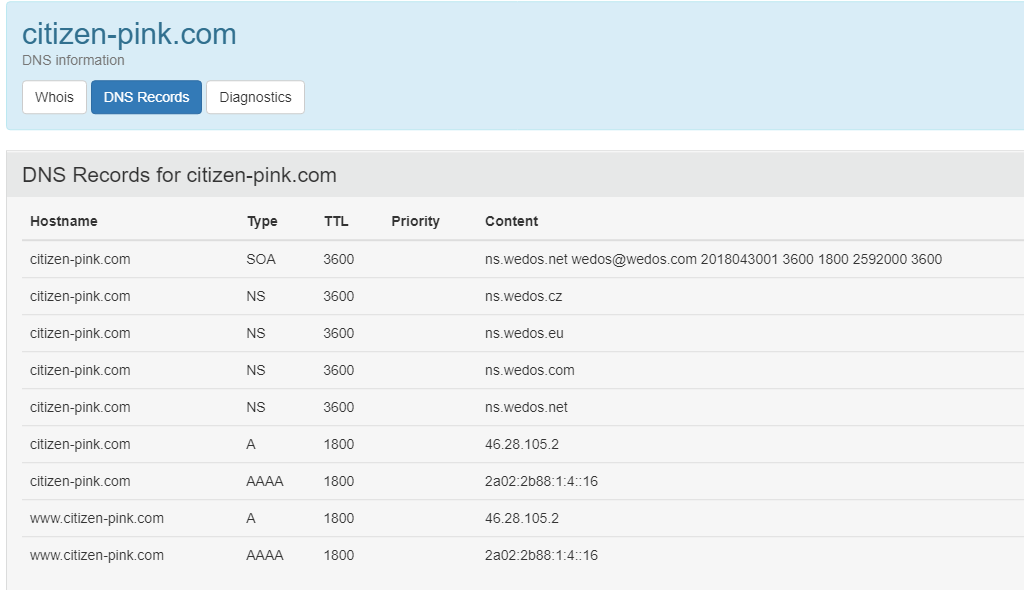Select the ns.wedos.cz nameserver entry
The image size is (1024, 590).
pyautogui.click(x=523, y=297)
